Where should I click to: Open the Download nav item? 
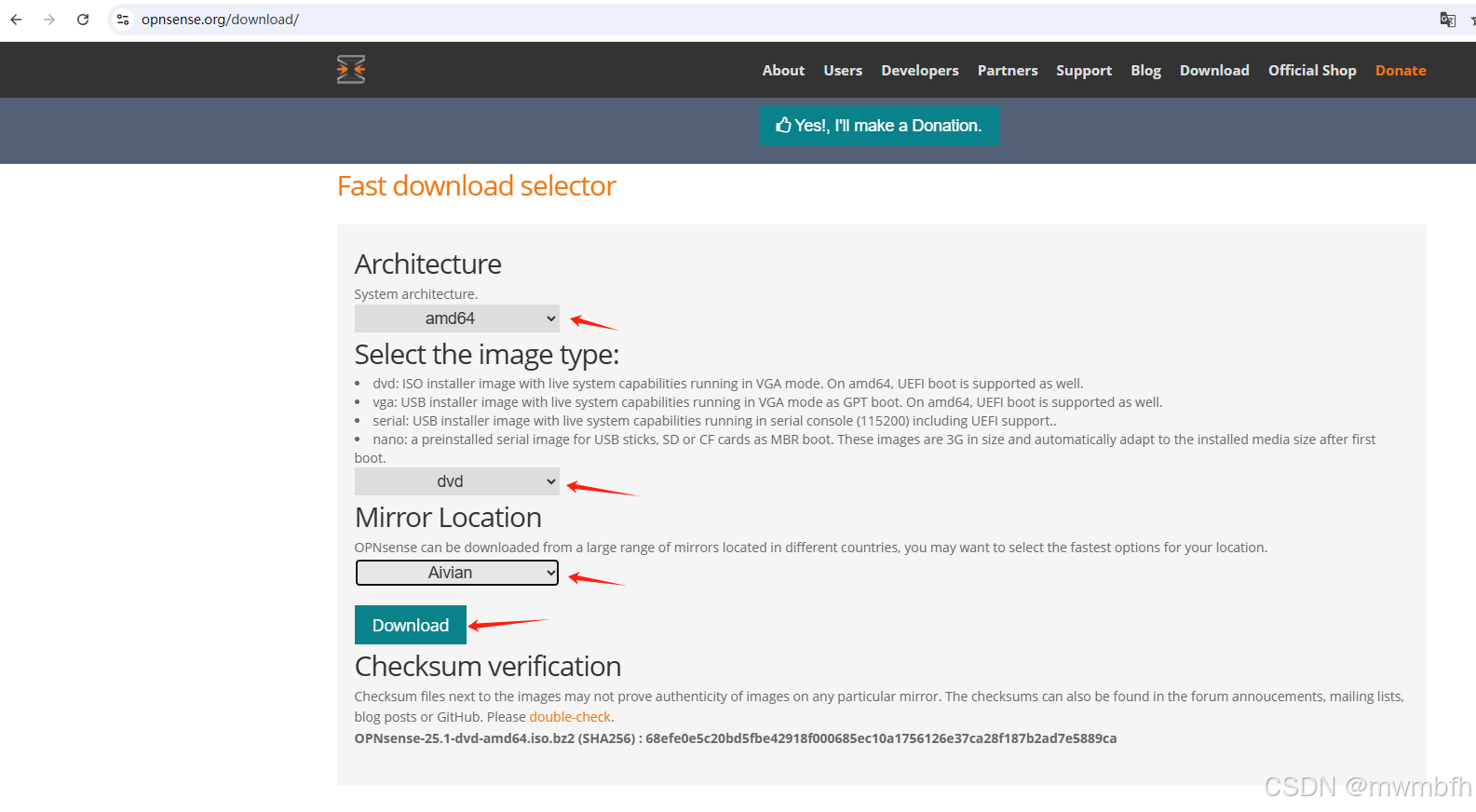pyautogui.click(x=1214, y=71)
